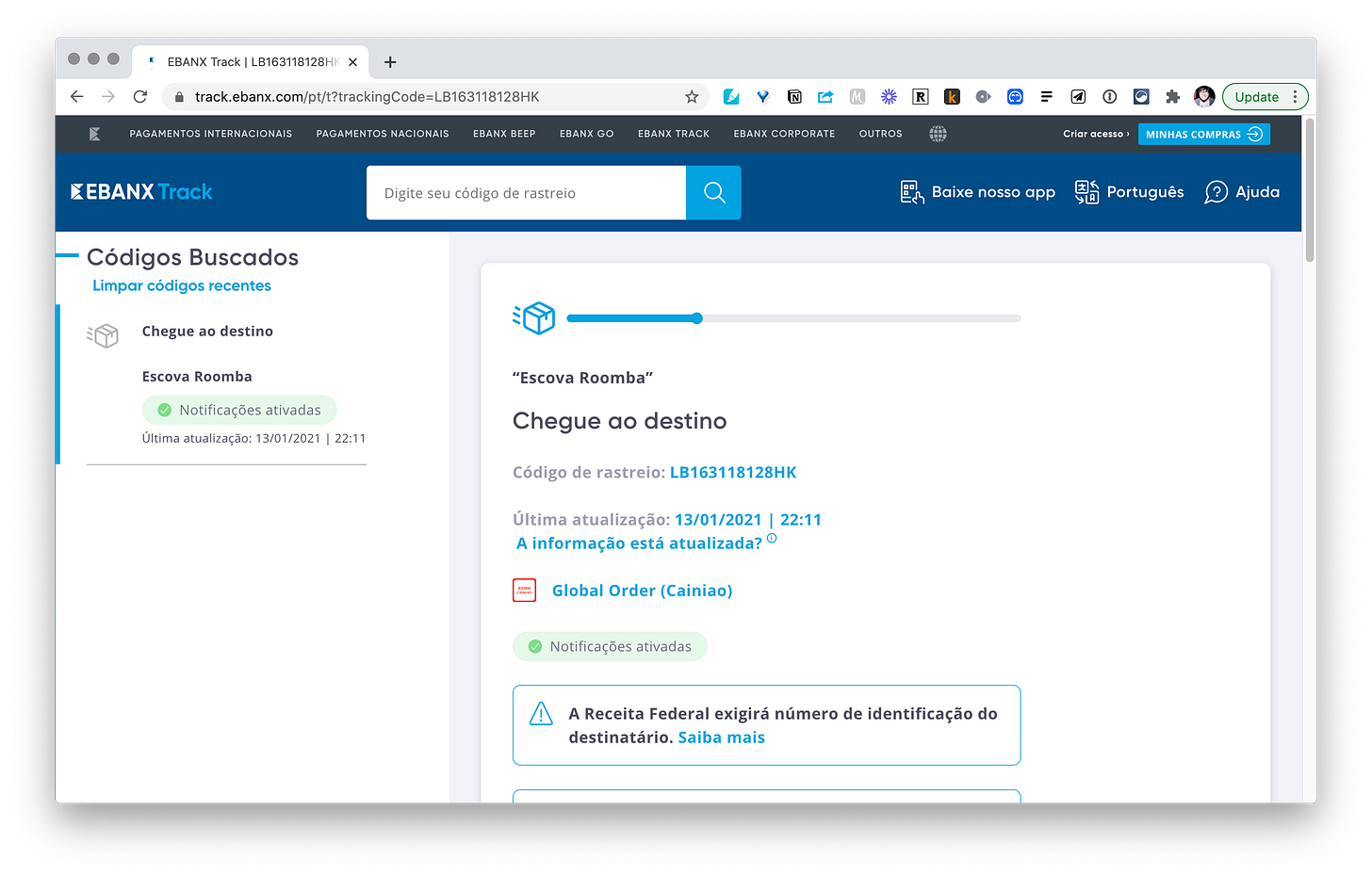Click the Cainiao carrier logo icon
This screenshot has width=1372, height=876.
coord(524,590)
